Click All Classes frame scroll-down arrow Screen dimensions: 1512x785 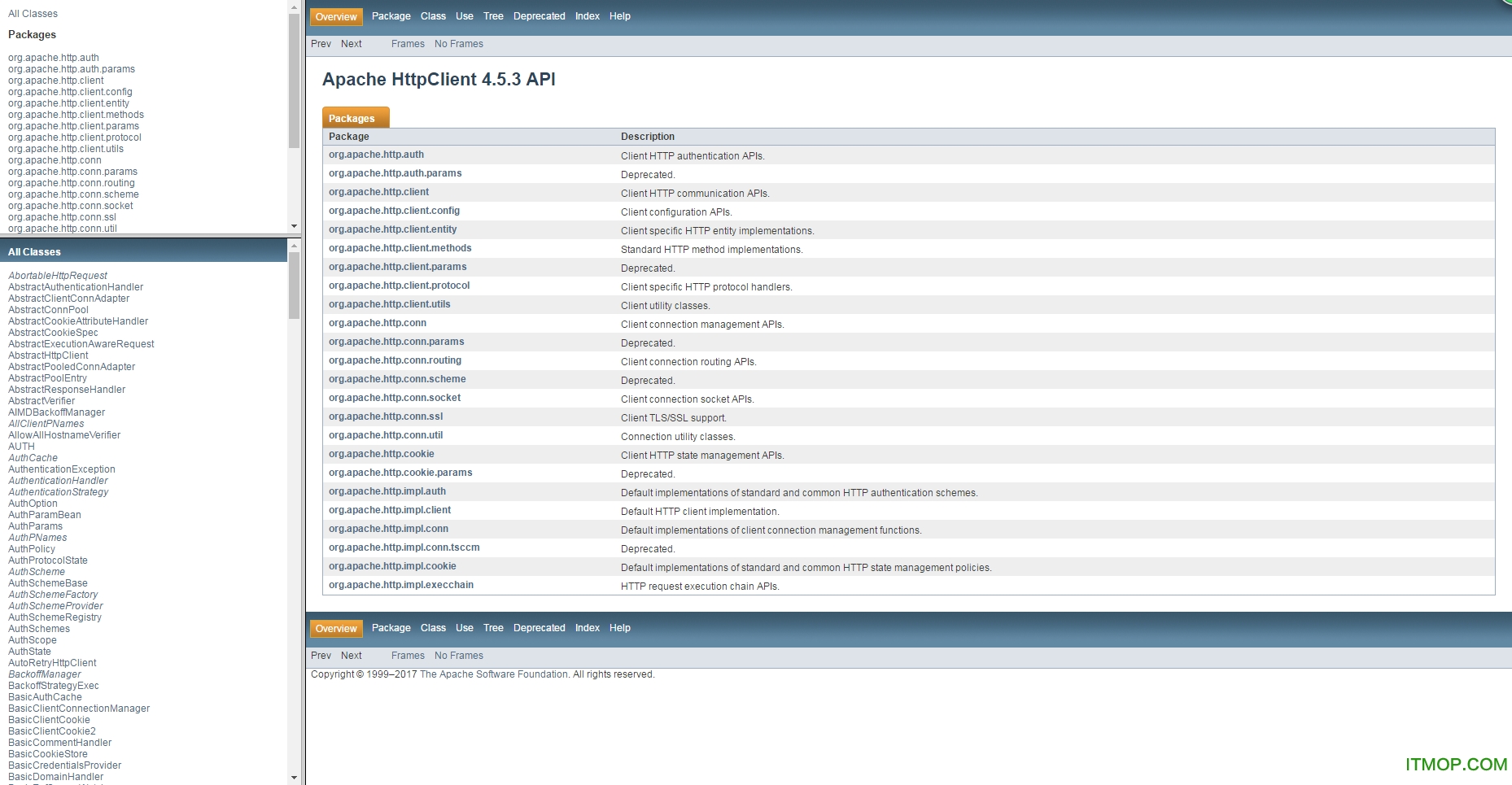click(294, 778)
